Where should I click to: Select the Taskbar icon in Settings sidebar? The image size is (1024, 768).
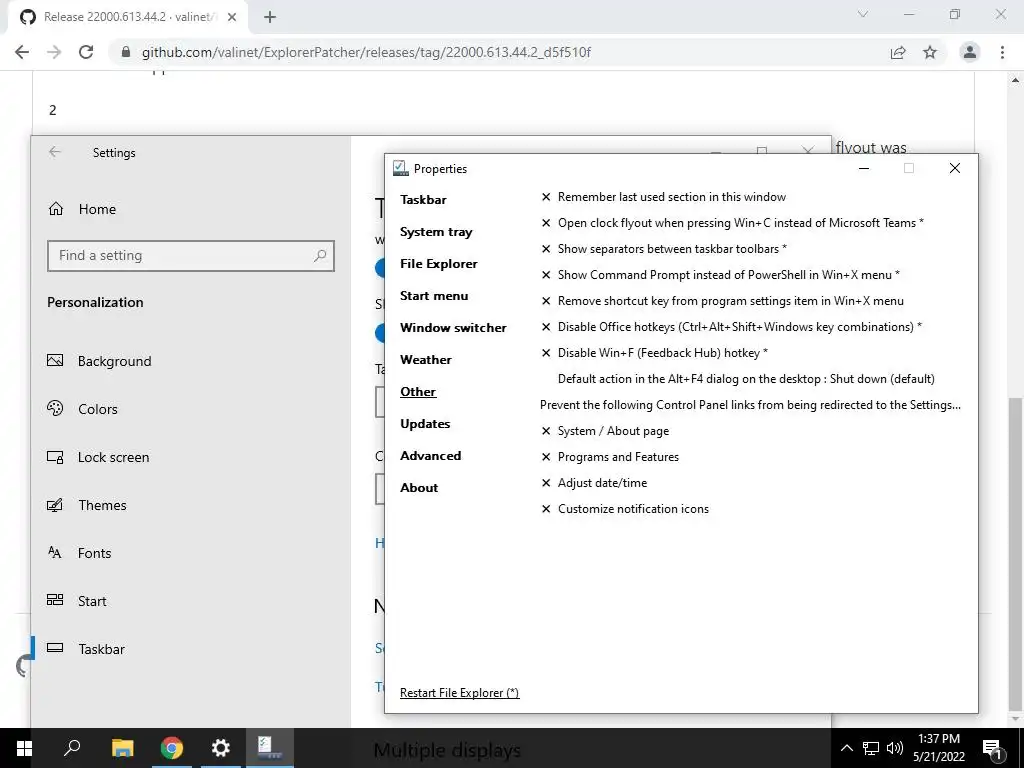pos(55,648)
